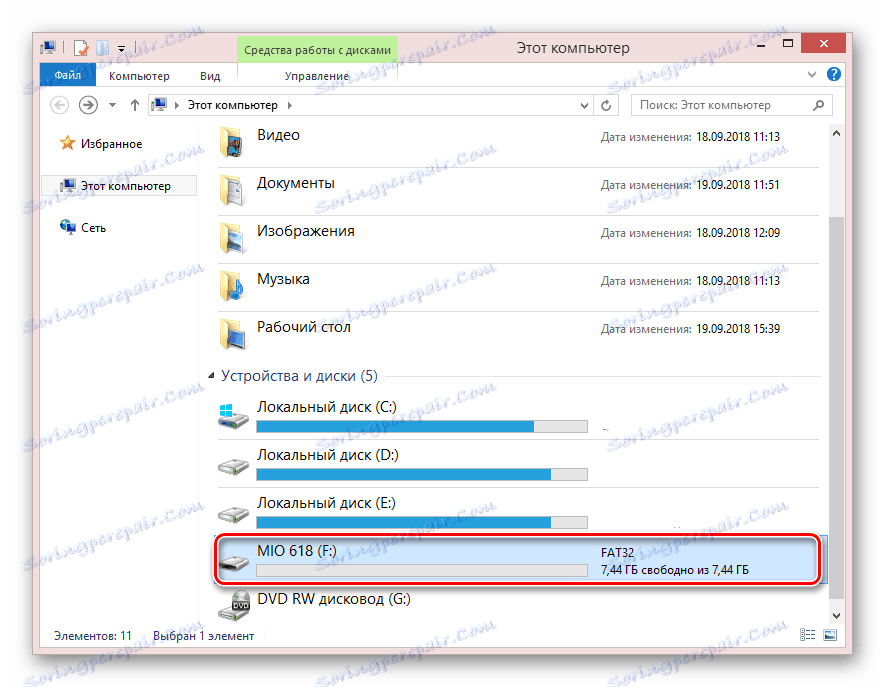Click the search magnifier icon

tap(818, 105)
